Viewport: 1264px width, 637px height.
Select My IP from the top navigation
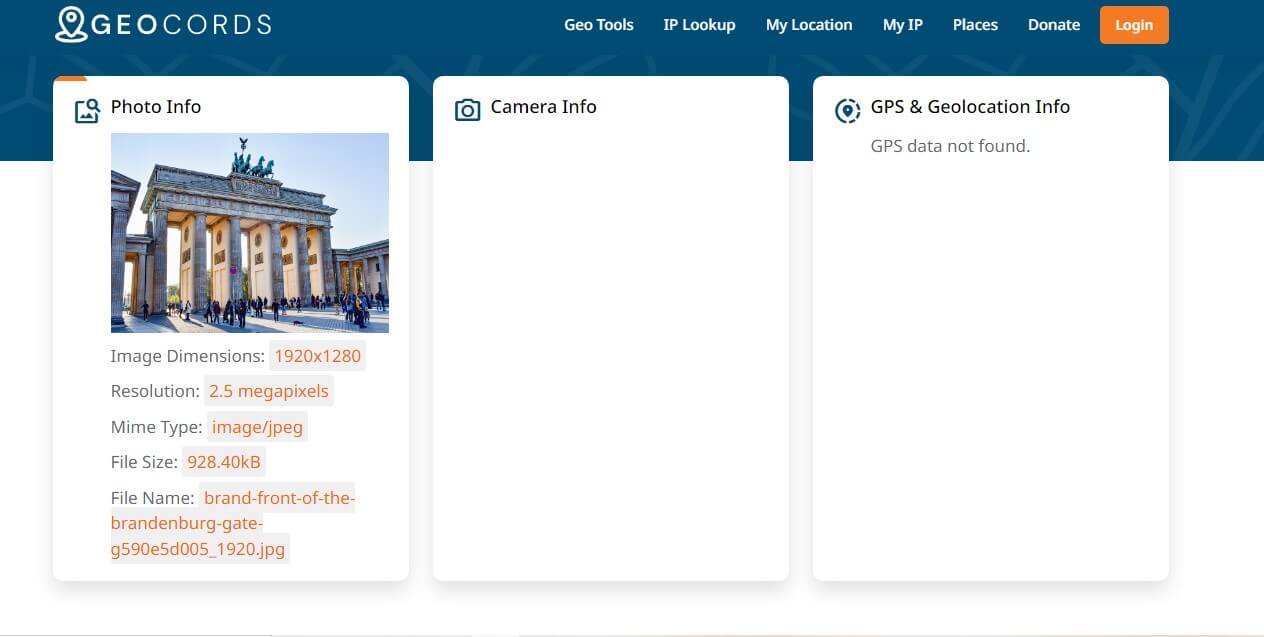(x=902, y=25)
